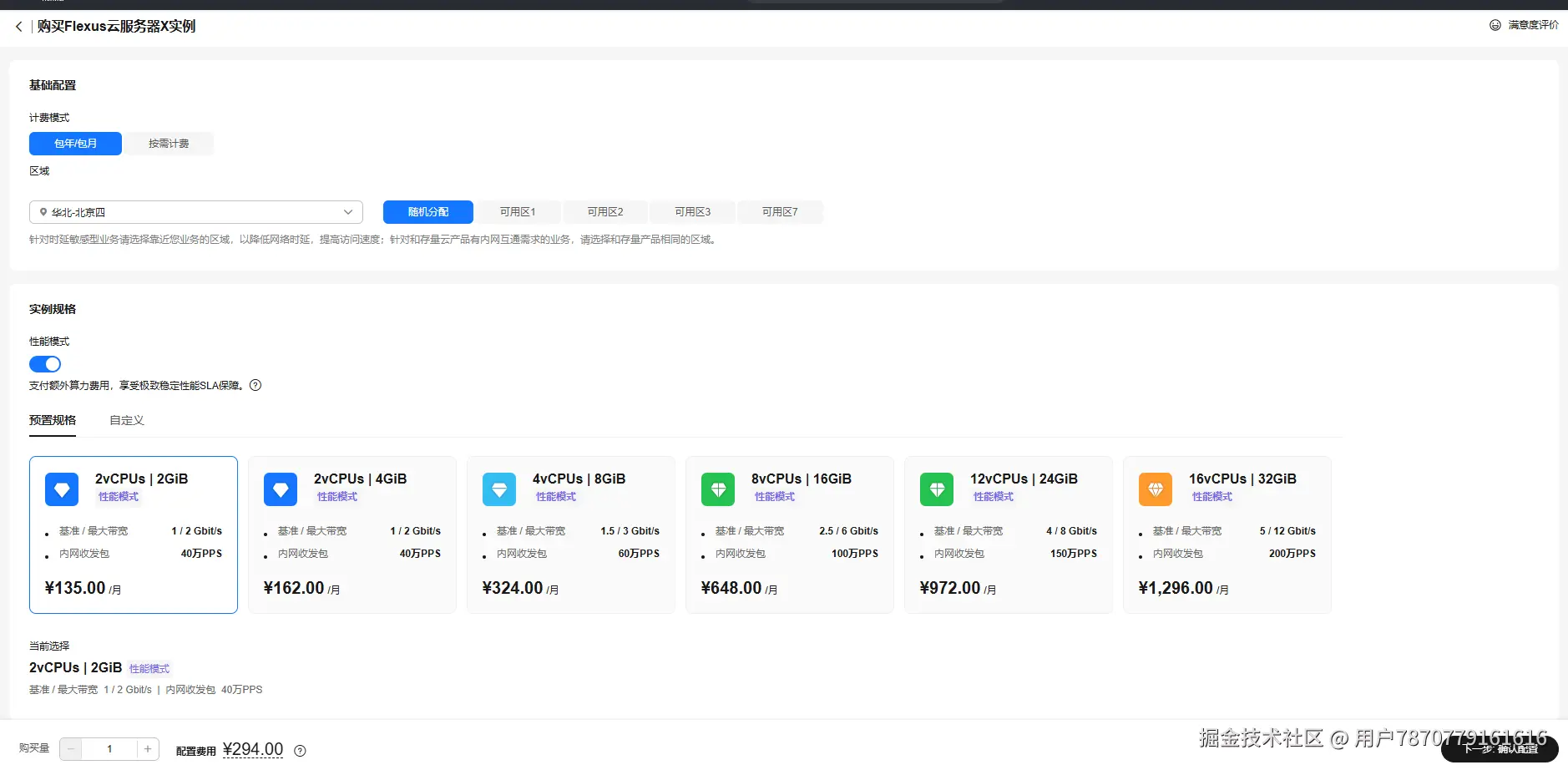Image resolution: width=1568 pixels, height=770 pixels.
Task: Click the location pin icon in region selector
Action: (x=43, y=212)
